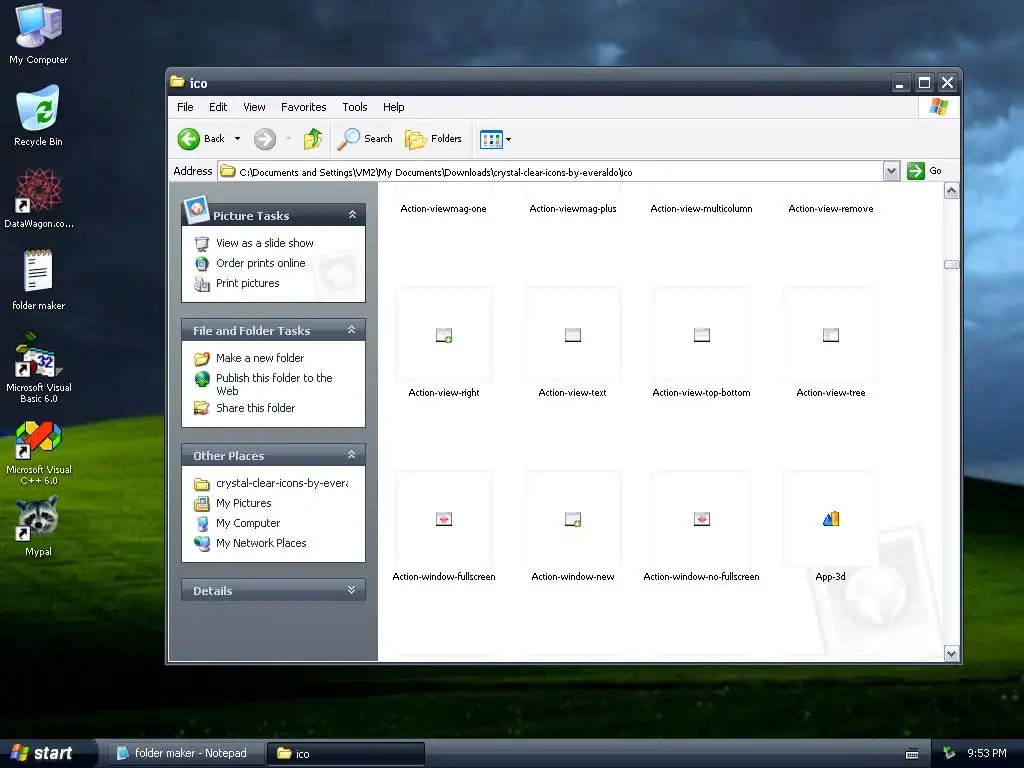Click the 9:53 PM clock
This screenshot has width=1024, height=768.
pyautogui.click(x=987, y=753)
